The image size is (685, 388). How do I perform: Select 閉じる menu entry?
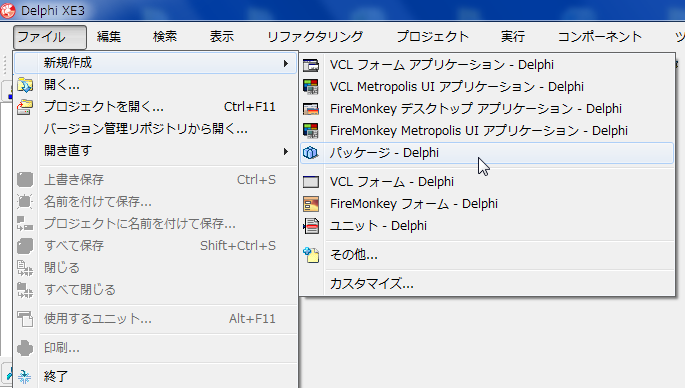click(156, 267)
